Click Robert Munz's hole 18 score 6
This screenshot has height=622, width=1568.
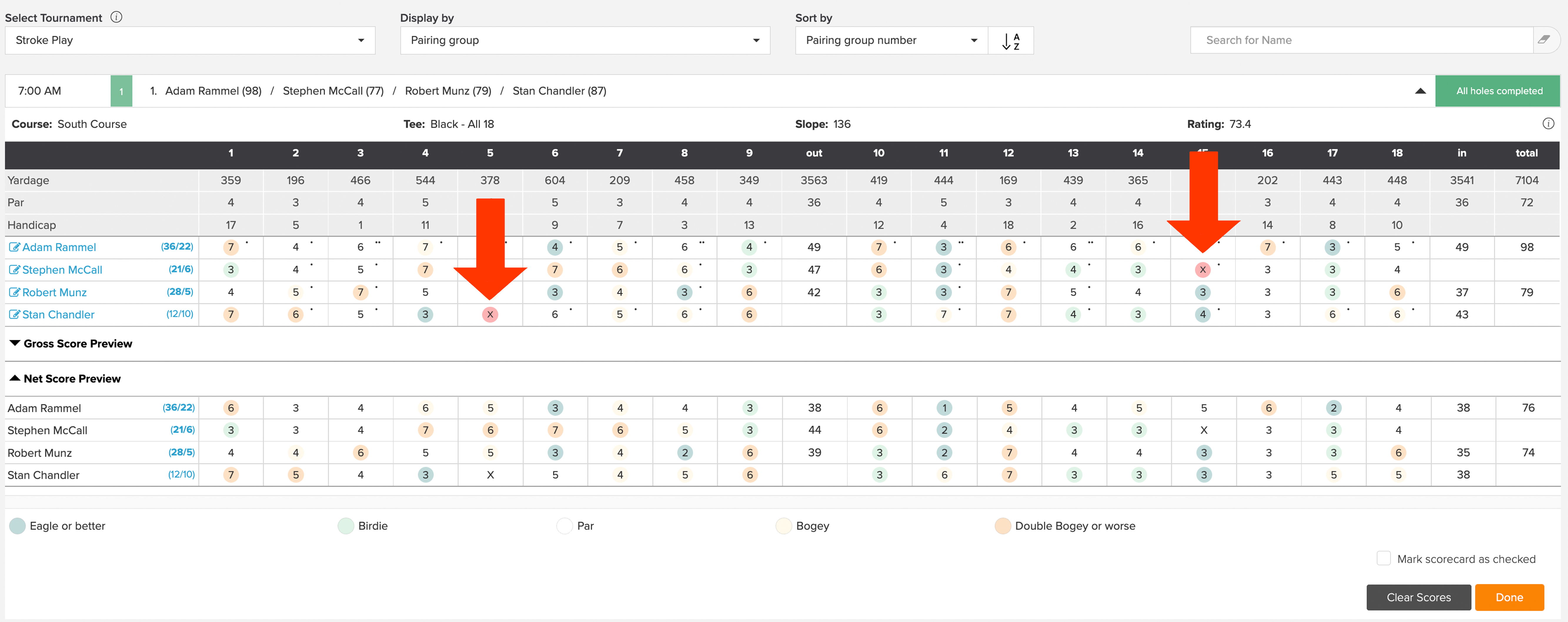click(x=1397, y=292)
